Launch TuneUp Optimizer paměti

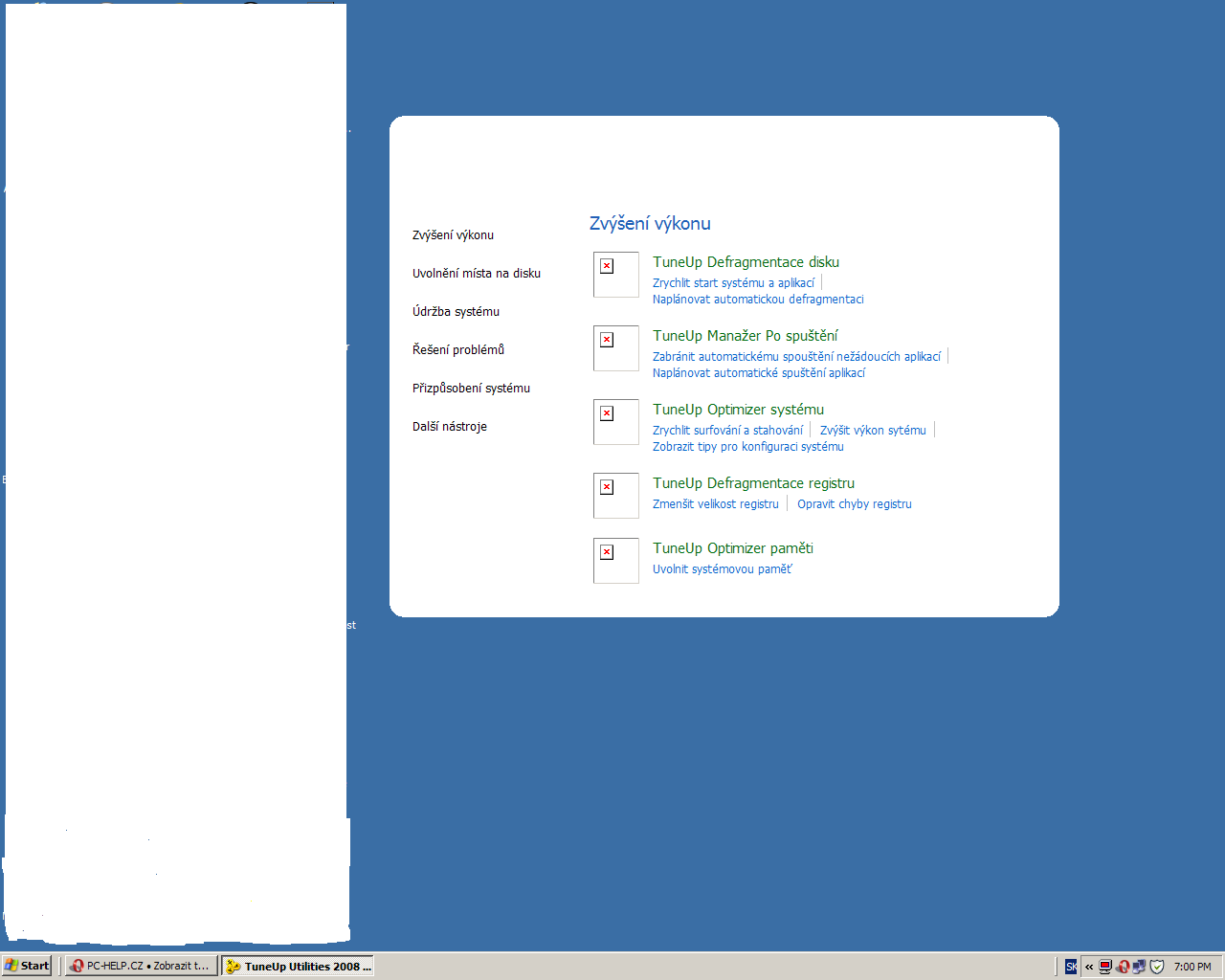(733, 548)
